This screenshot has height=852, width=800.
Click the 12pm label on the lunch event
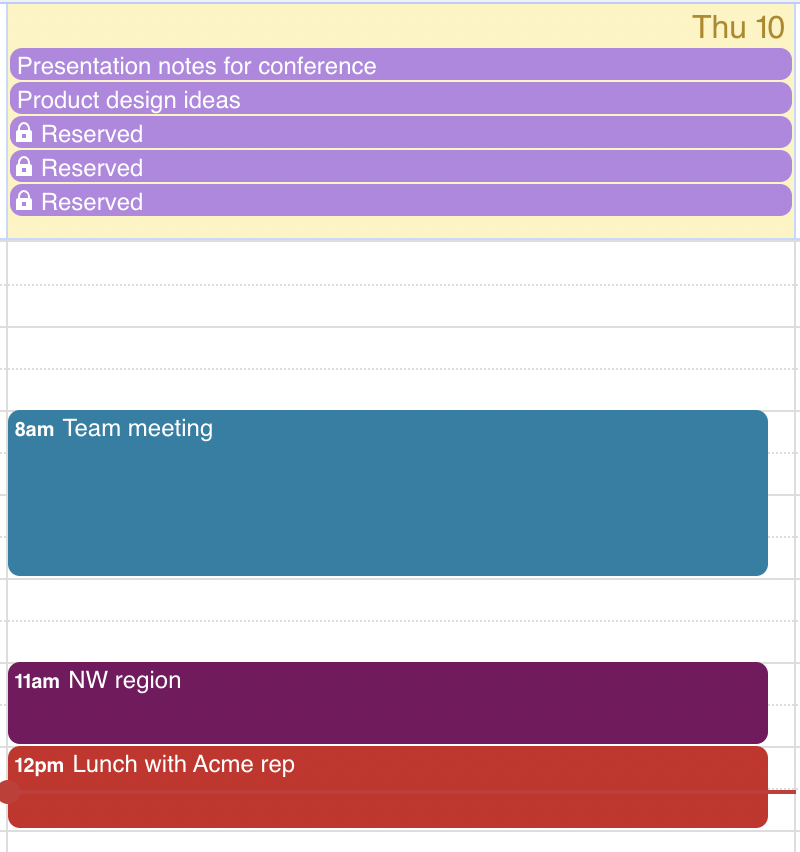point(39,766)
